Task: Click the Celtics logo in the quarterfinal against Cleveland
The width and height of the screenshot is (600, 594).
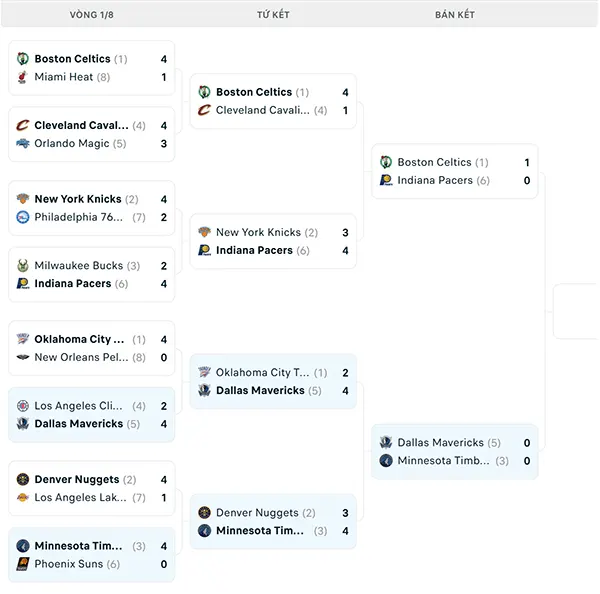Action: coord(204,92)
